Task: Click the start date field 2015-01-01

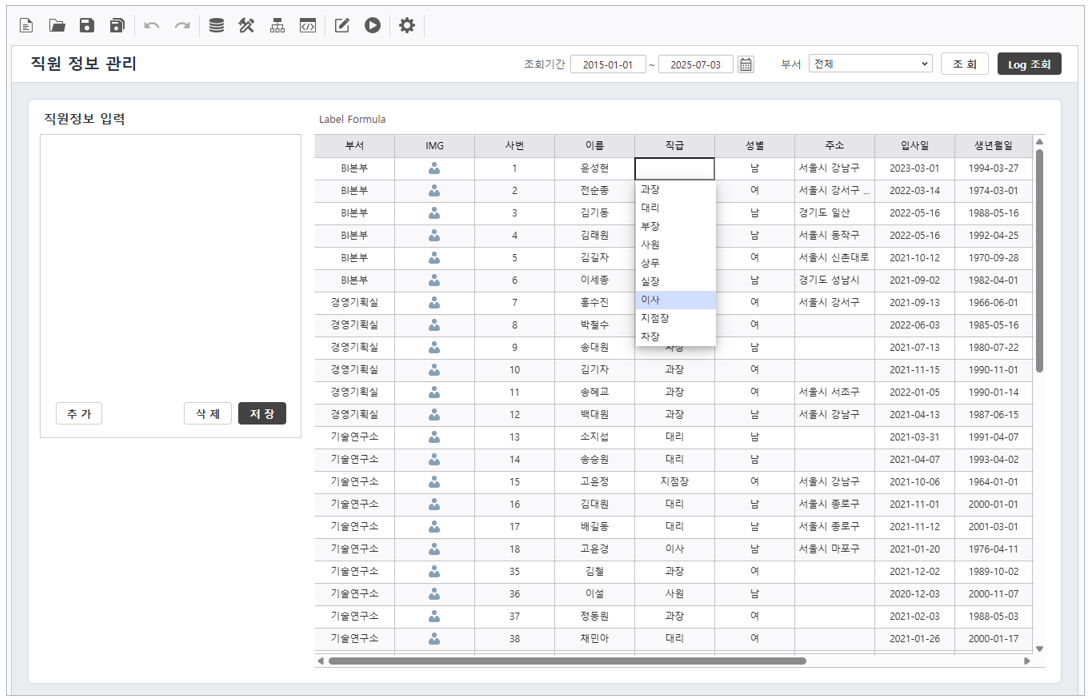Action: [608, 64]
